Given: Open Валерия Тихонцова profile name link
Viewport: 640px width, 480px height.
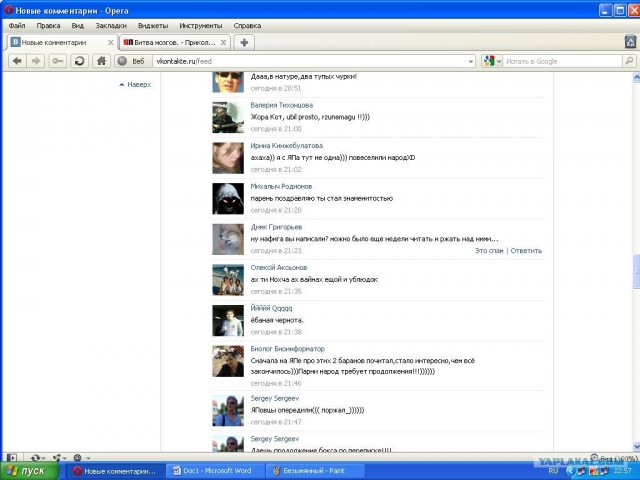Looking at the screenshot, I should tap(281, 105).
